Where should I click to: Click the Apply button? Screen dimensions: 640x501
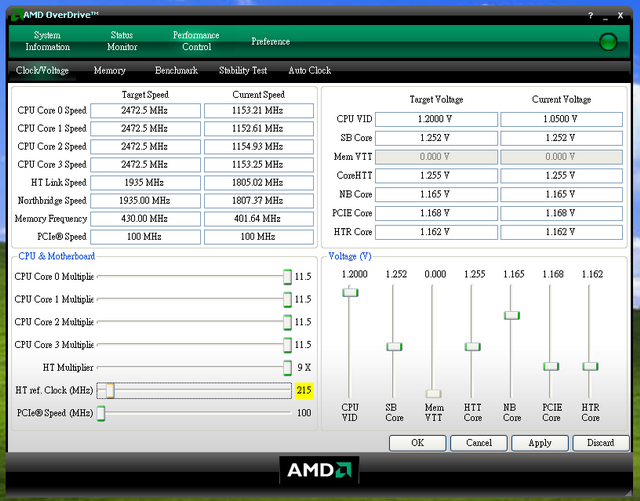[540, 443]
